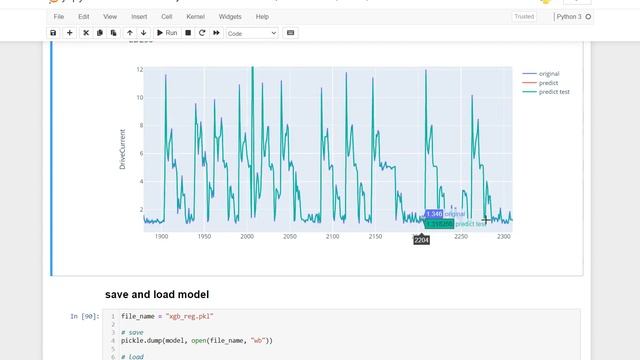Open the View menu
The height and width of the screenshot is (360, 640).
tap(110, 17)
